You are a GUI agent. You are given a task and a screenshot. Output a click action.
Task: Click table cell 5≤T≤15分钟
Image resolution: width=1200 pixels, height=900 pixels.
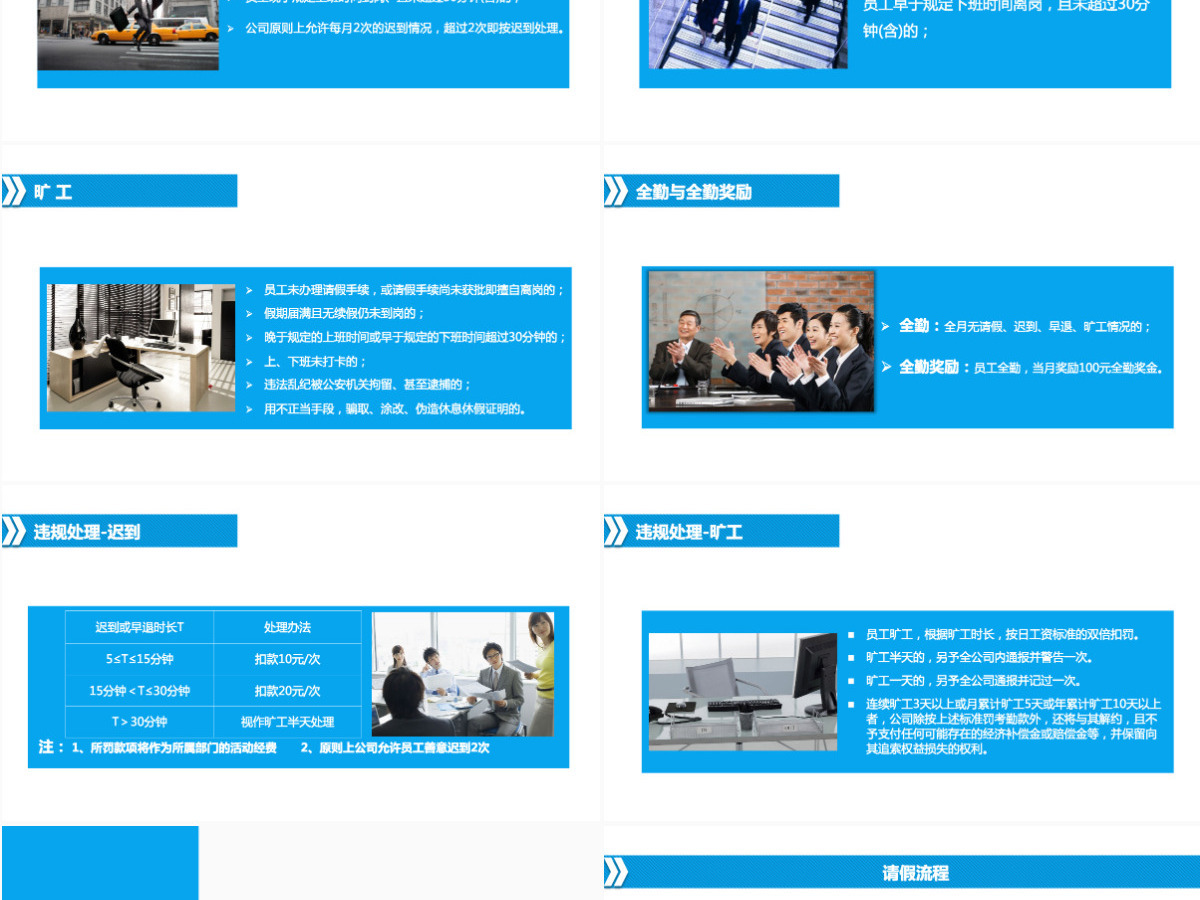pyautogui.click(x=139, y=660)
